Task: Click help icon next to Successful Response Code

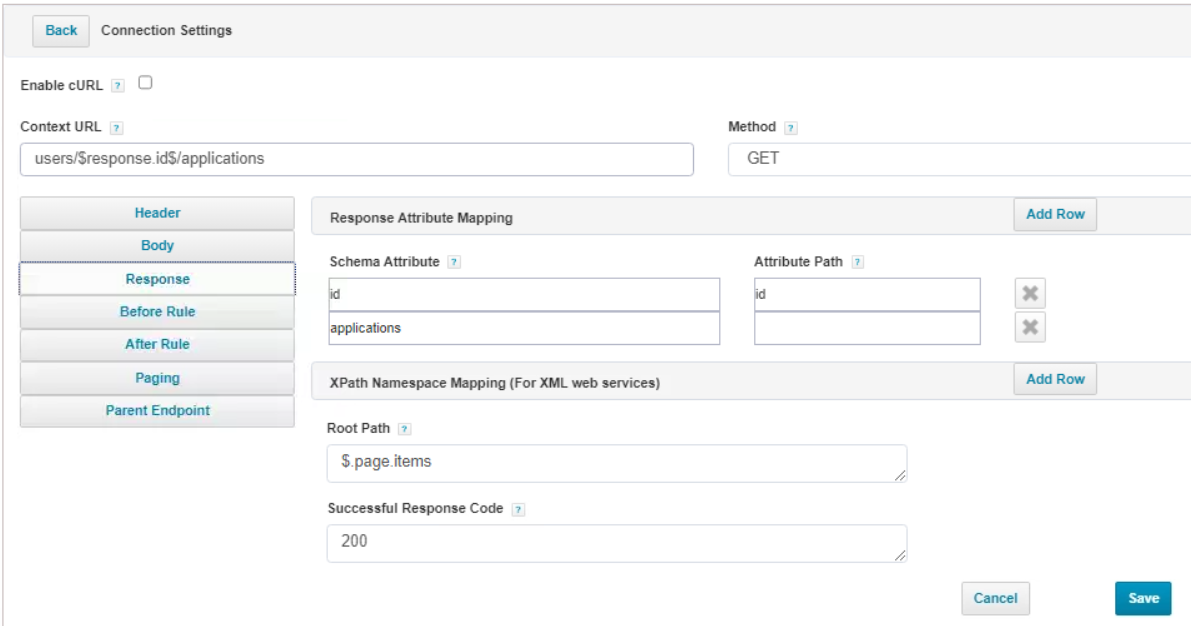Action: point(518,509)
